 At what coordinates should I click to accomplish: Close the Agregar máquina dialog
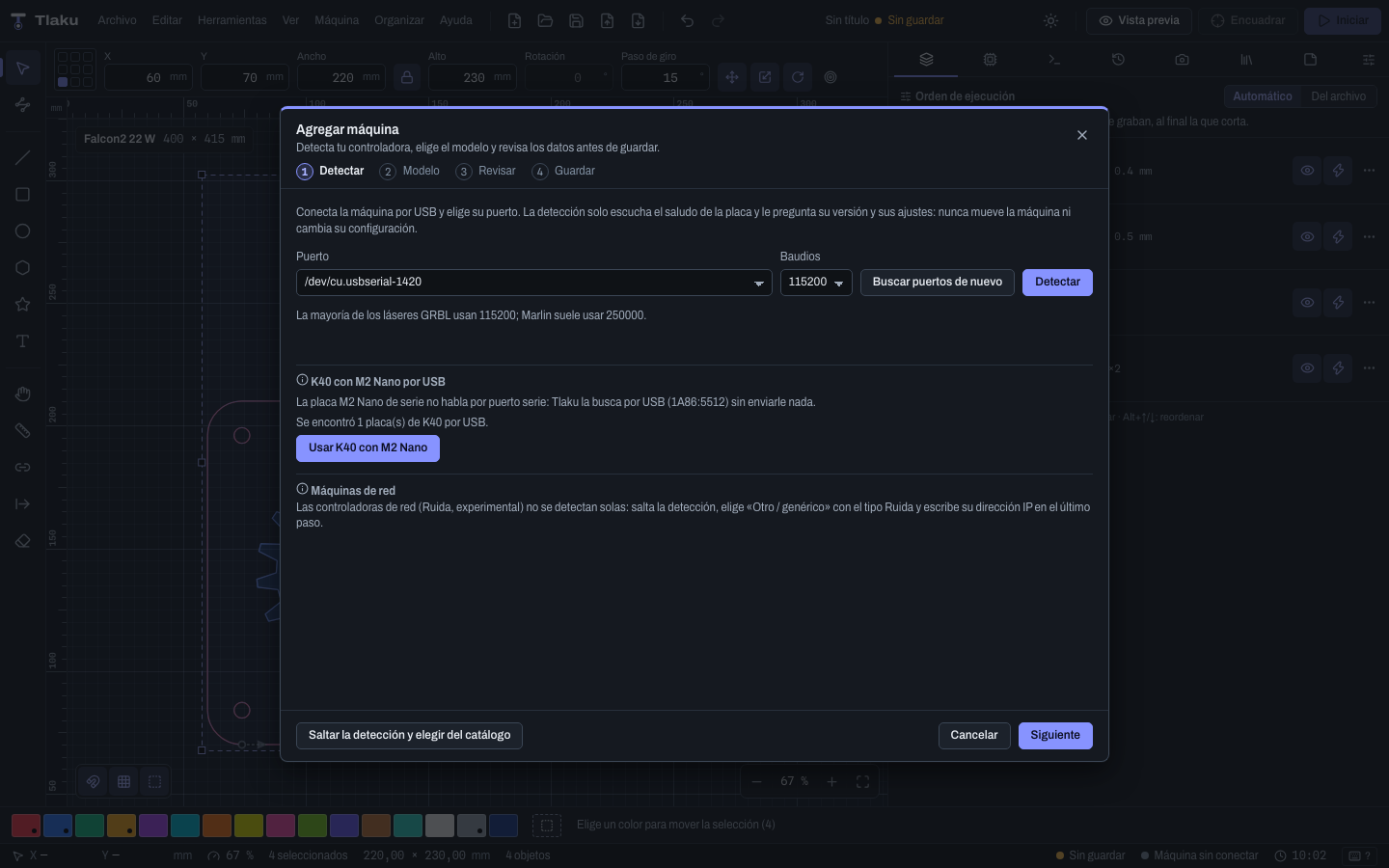[1082, 135]
